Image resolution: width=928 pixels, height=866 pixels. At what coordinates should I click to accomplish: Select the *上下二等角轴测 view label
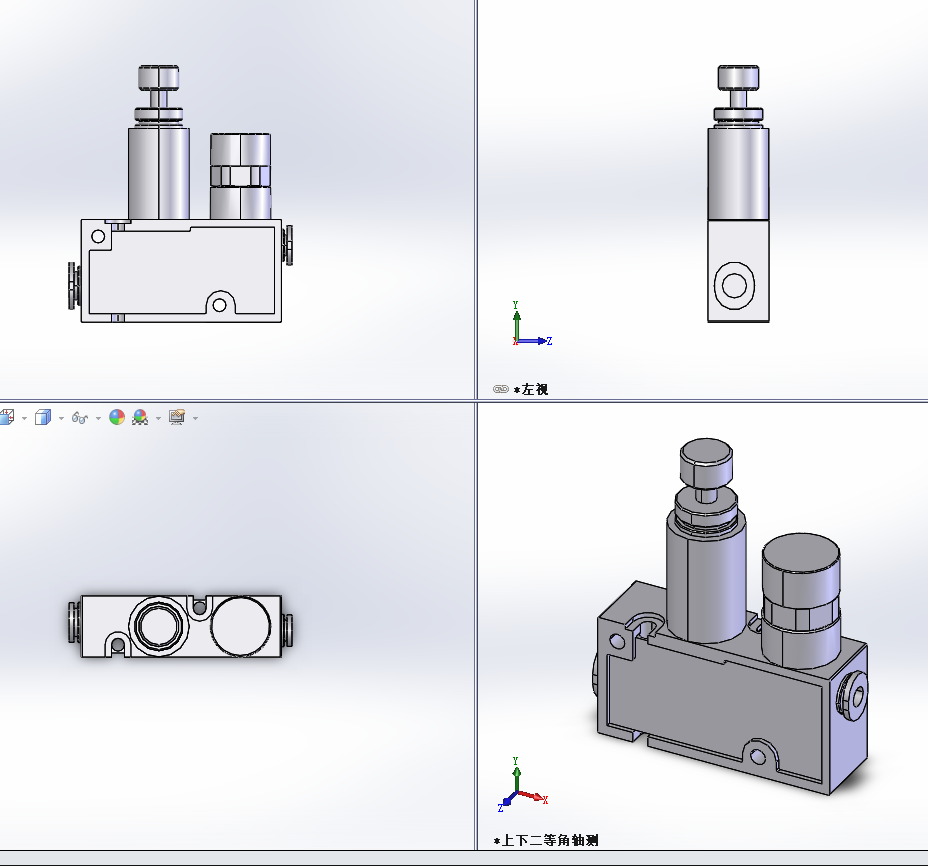coord(546,841)
